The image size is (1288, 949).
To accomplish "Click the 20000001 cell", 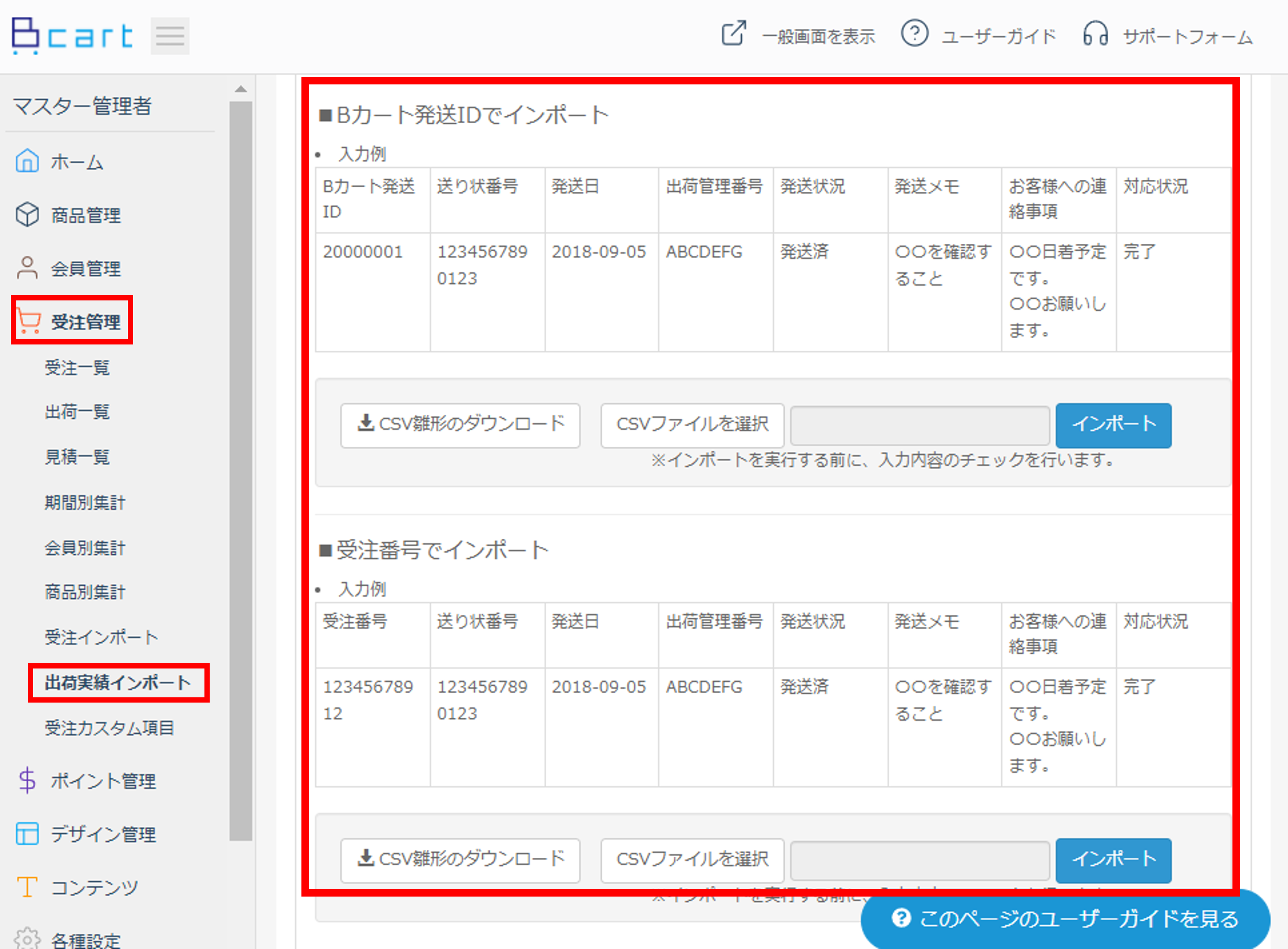I will (x=372, y=292).
